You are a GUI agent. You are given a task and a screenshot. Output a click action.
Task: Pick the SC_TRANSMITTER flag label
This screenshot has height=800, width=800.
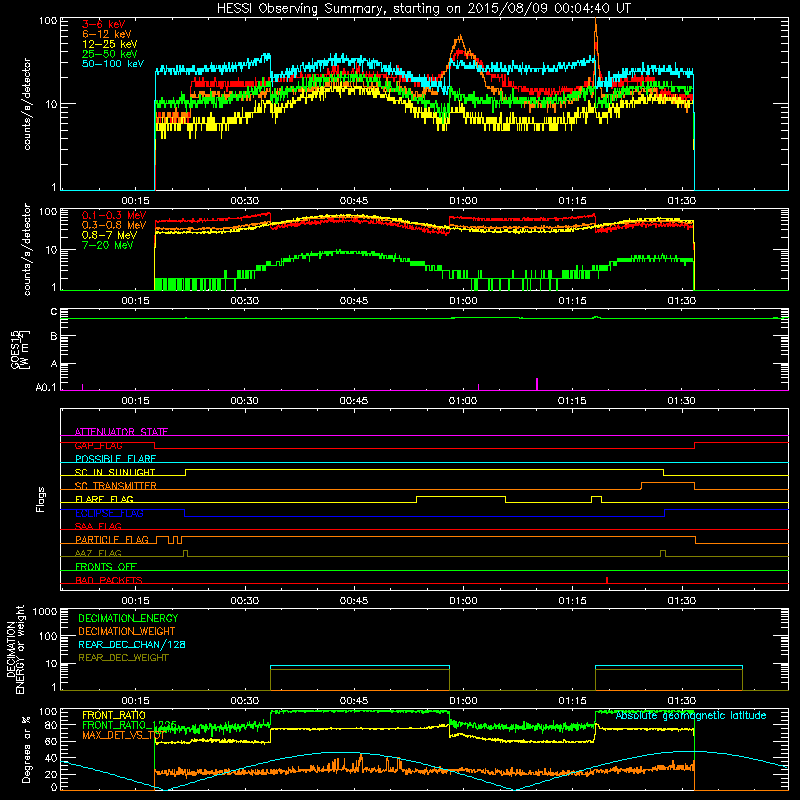pos(115,486)
